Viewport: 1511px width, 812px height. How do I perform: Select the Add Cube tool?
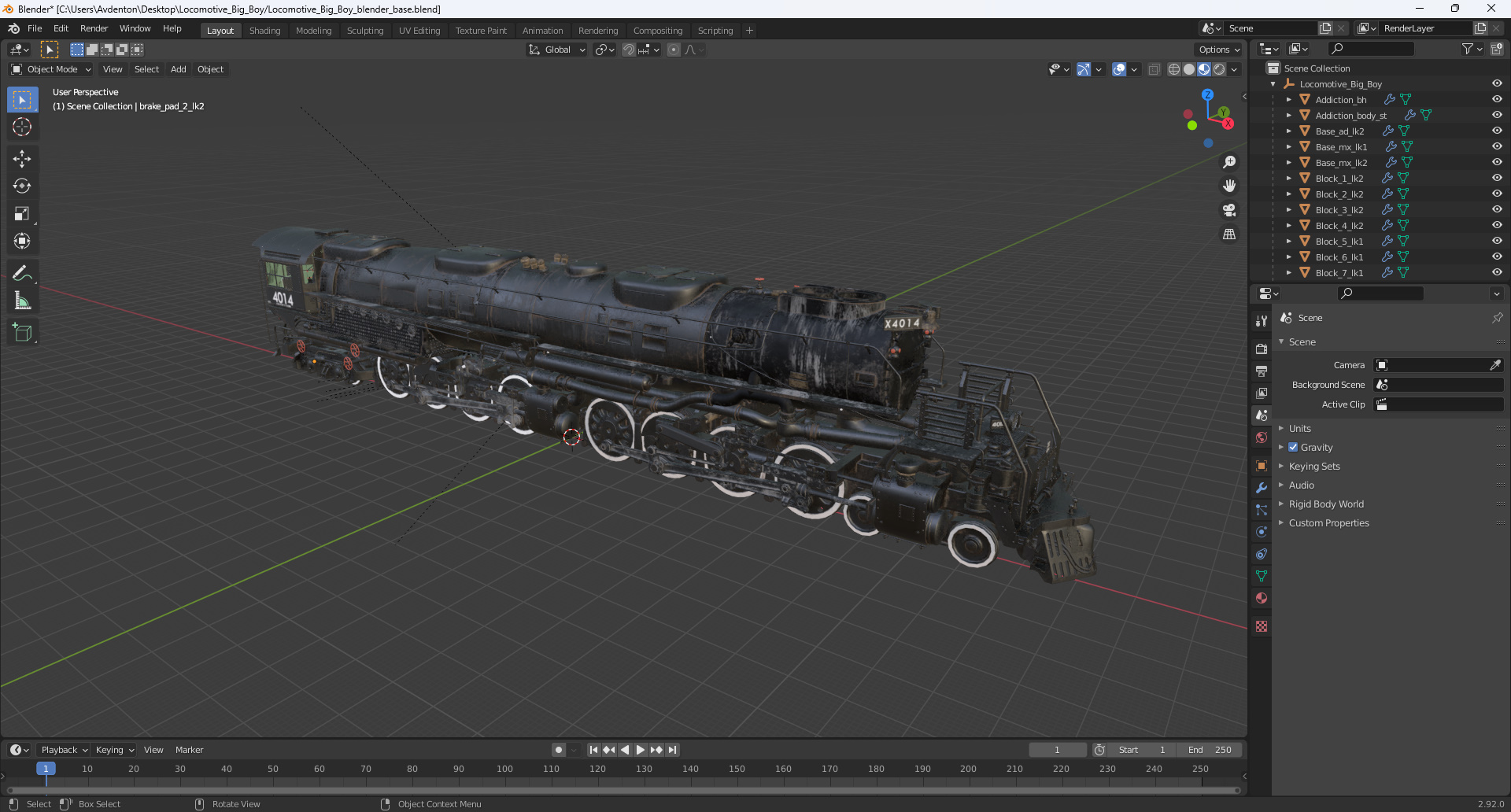[x=22, y=332]
